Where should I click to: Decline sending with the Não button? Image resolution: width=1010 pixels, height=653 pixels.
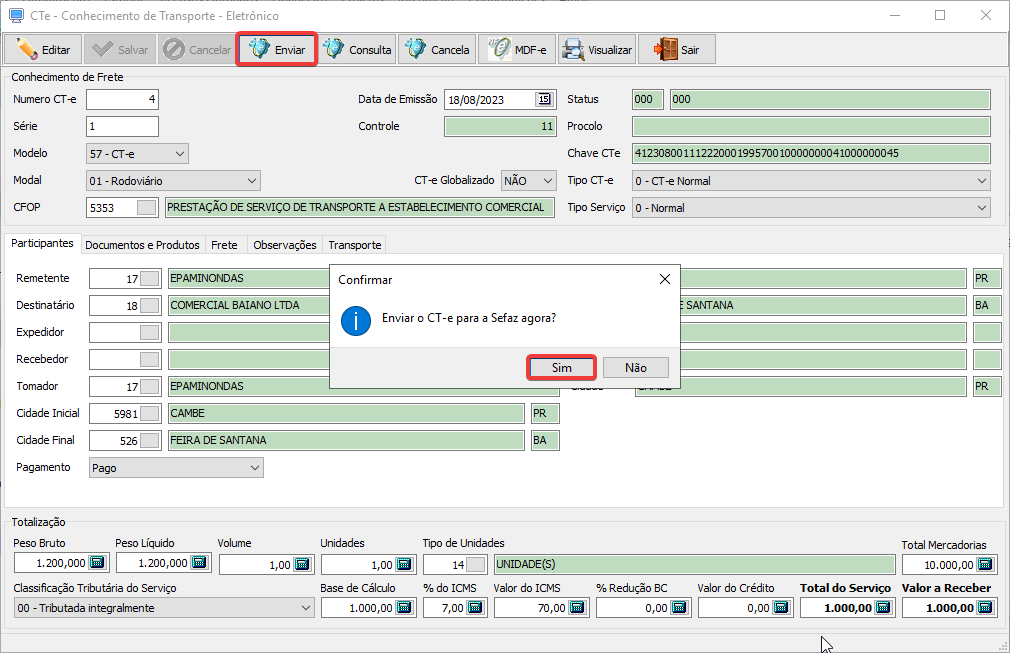[636, 368]
